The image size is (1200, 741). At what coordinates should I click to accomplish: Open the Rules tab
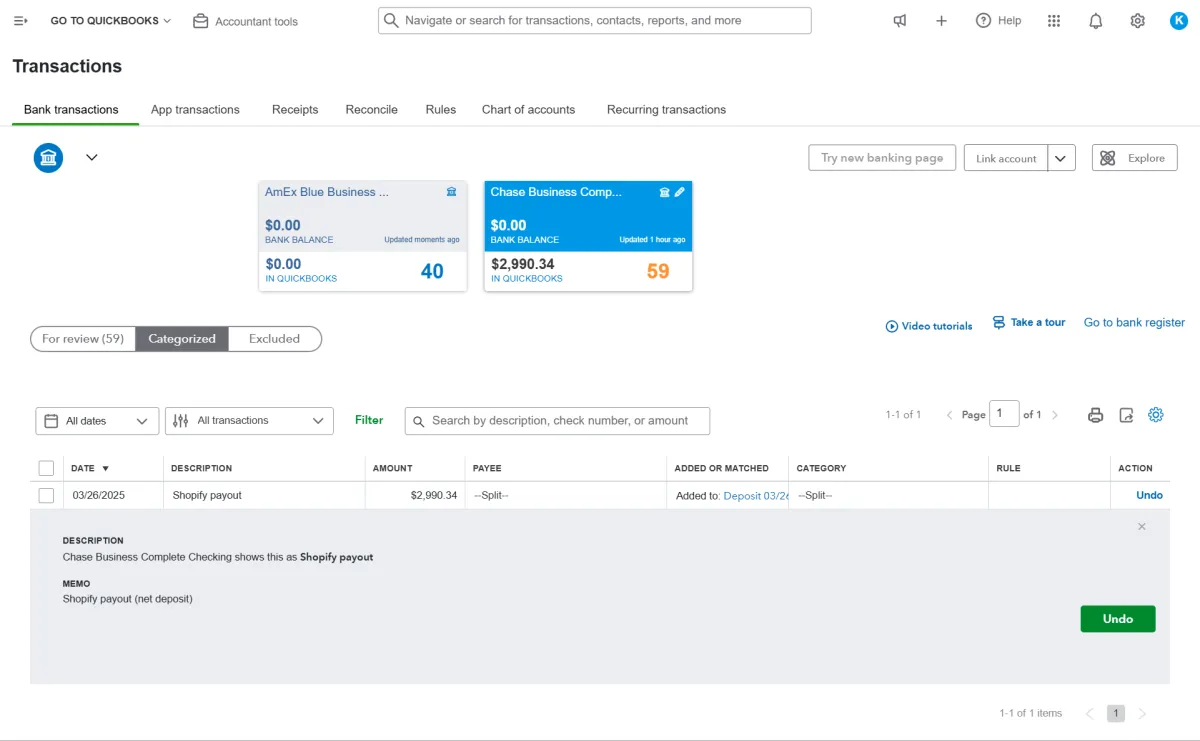[440, 110]
